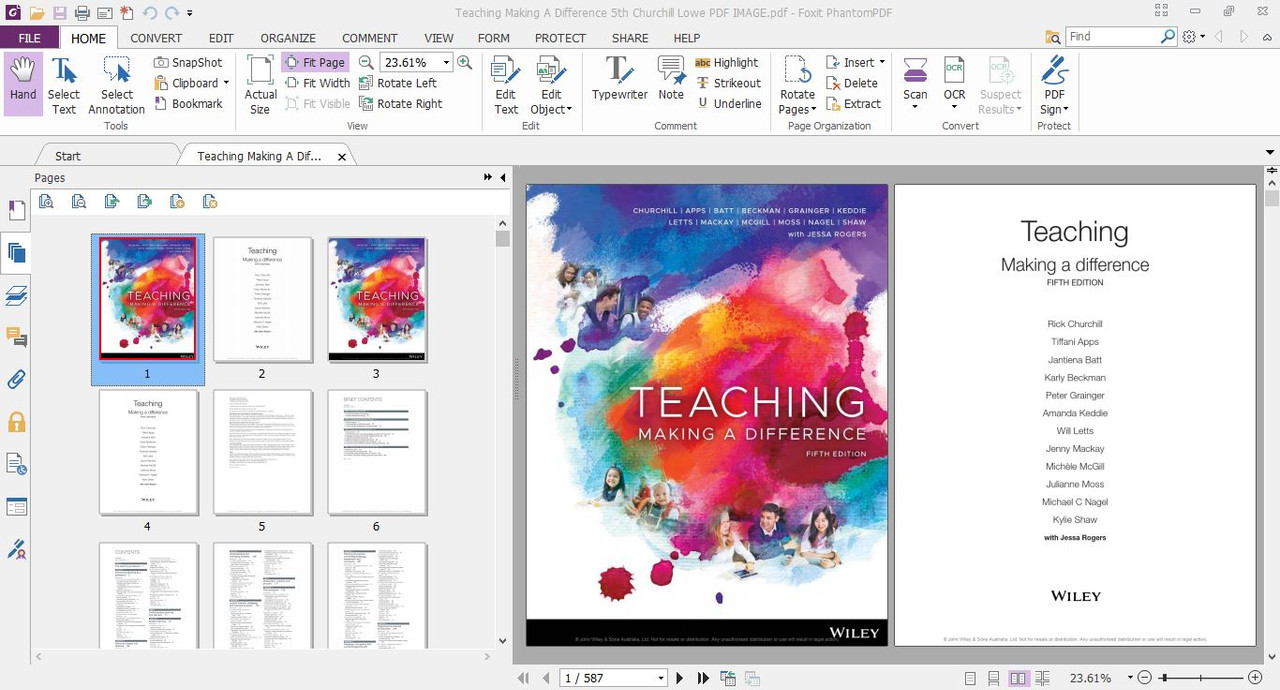Redo the last action
Viewport: 1280px width, 690px height.
click(x=172, y=13)
